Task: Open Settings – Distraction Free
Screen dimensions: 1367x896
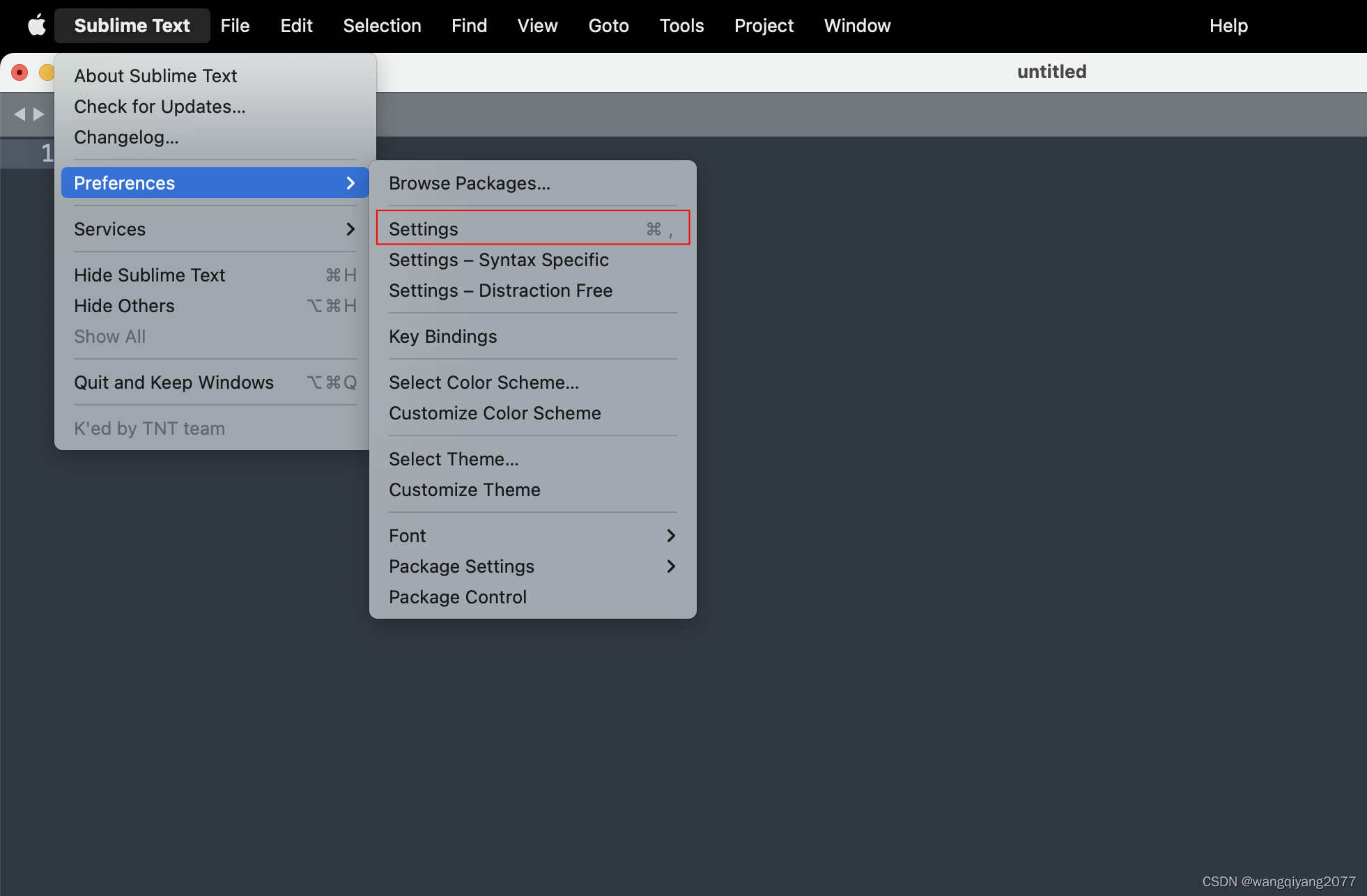Action: coord(533,290)
